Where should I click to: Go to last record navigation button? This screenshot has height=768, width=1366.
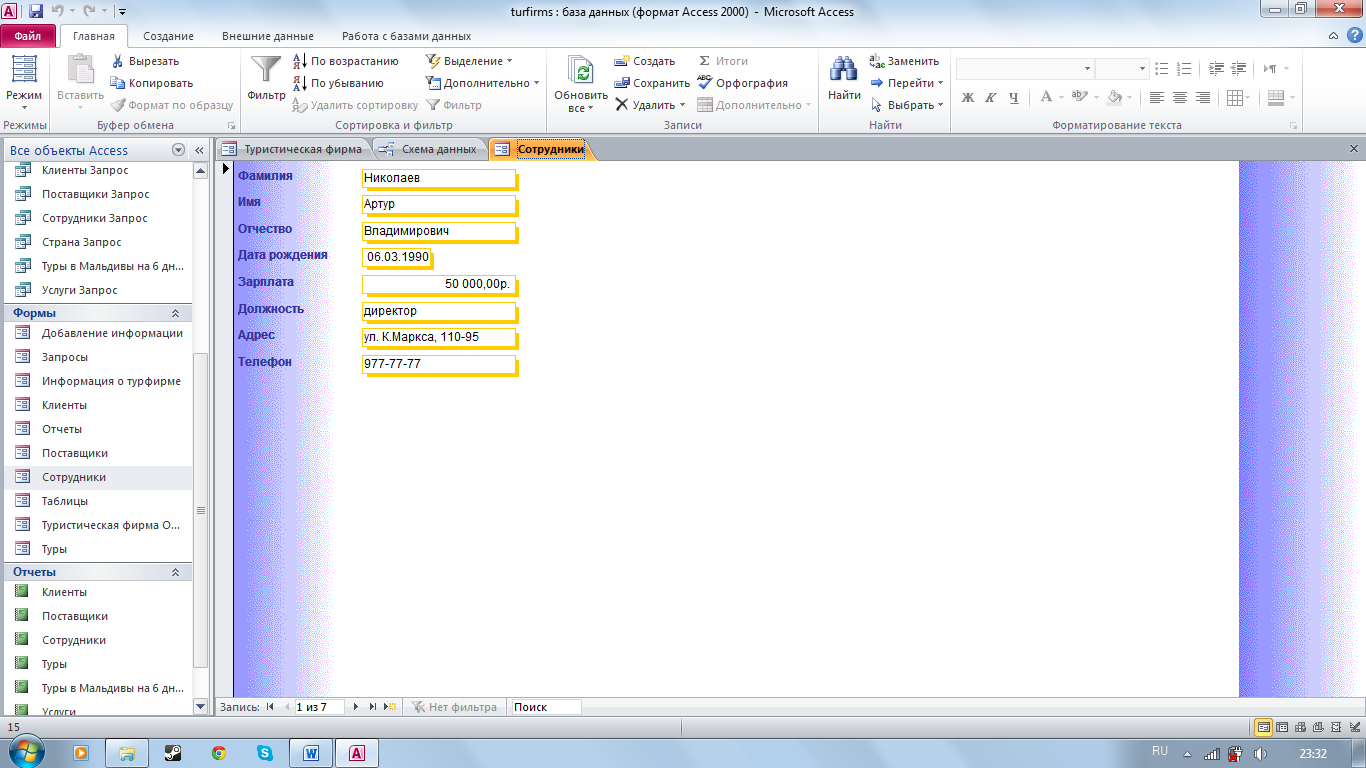[x=373, y=707]
